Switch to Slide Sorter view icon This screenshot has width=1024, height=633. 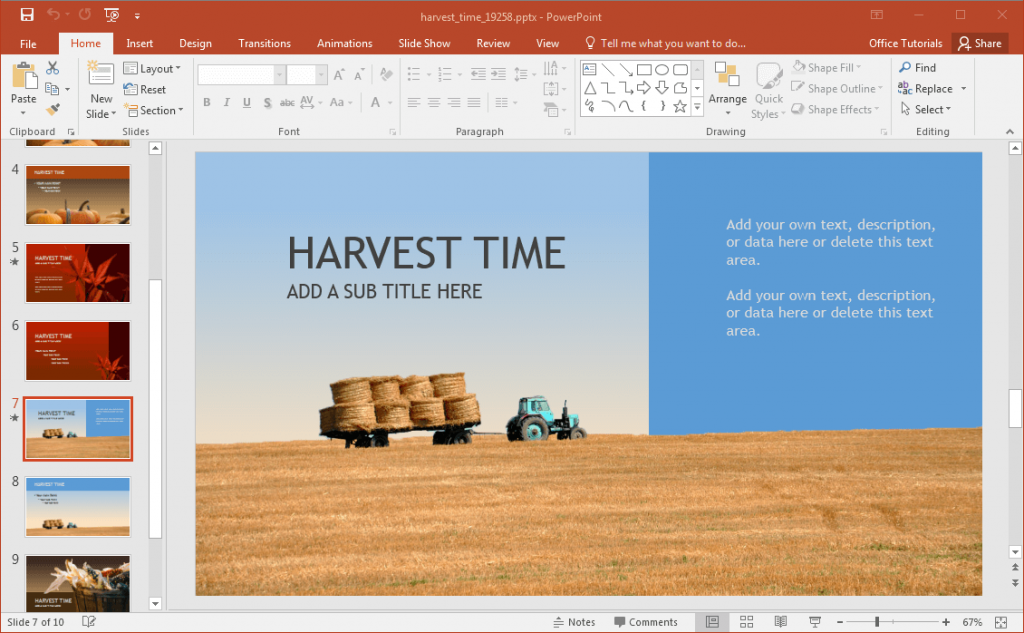(747, 621)
